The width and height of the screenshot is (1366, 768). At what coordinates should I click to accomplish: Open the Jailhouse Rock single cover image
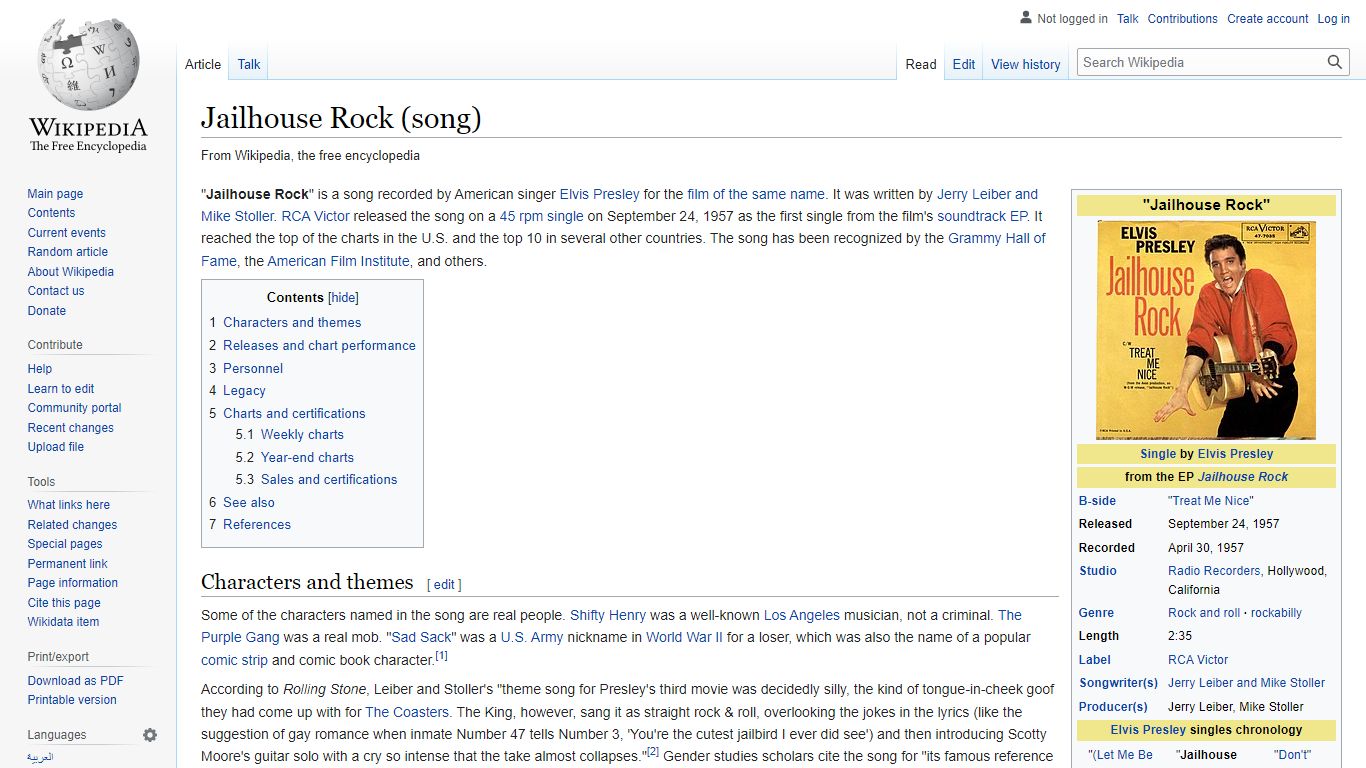[1206, 330]
